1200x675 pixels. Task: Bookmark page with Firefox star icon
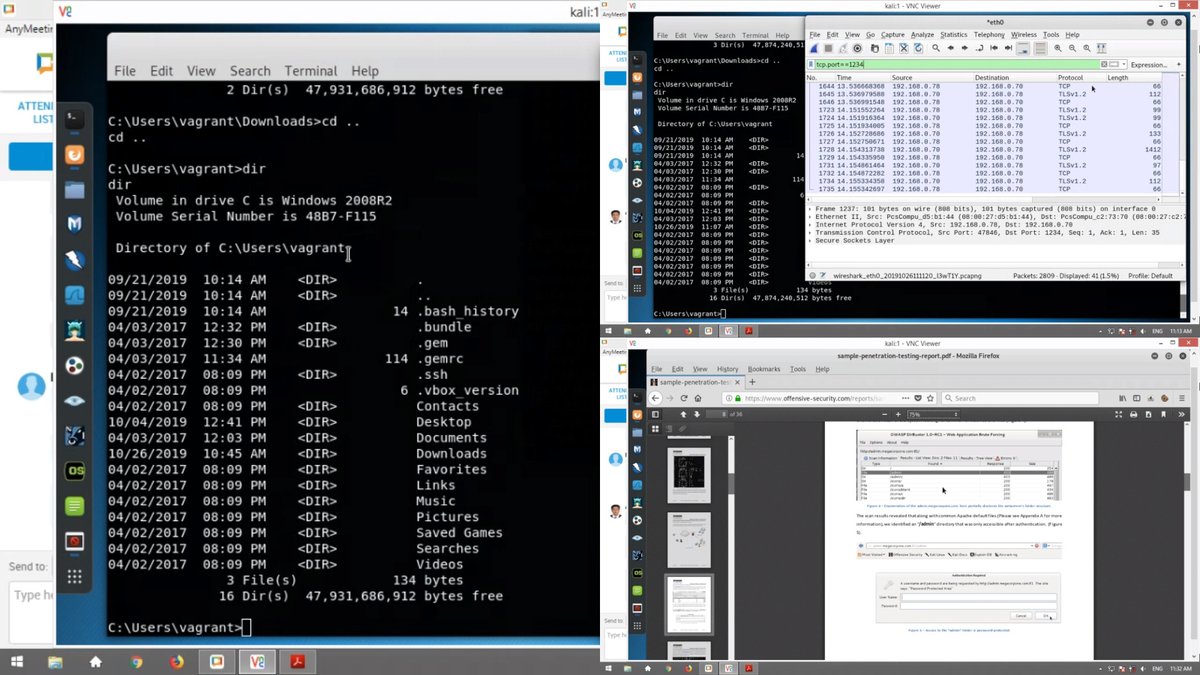pos(930,398)
